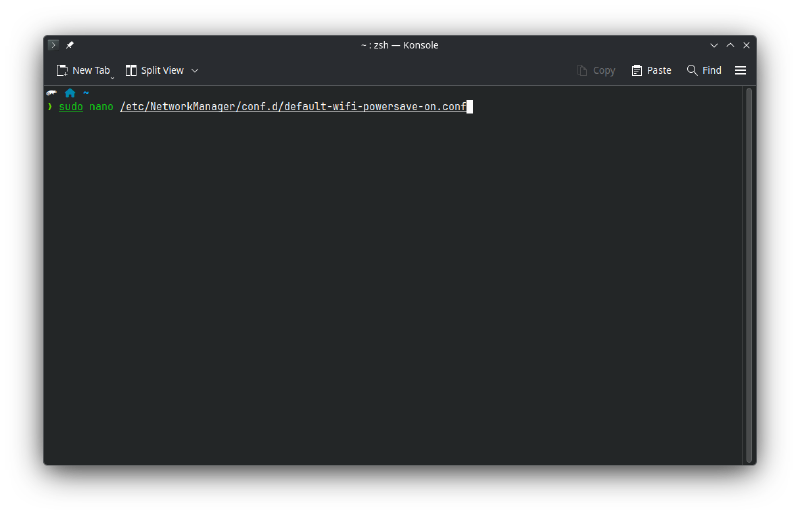Minimize the Konsole window

[714, 45]
